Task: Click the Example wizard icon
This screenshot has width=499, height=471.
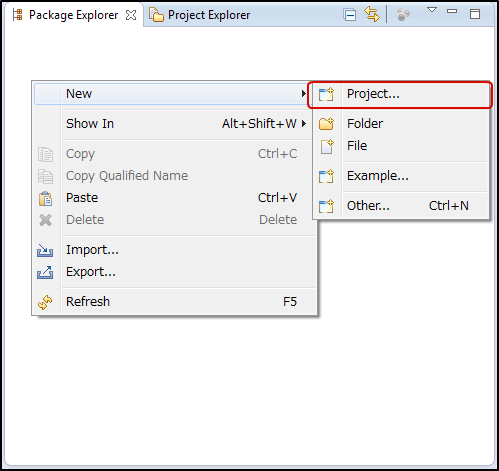Action: click(x=326, y=176)
